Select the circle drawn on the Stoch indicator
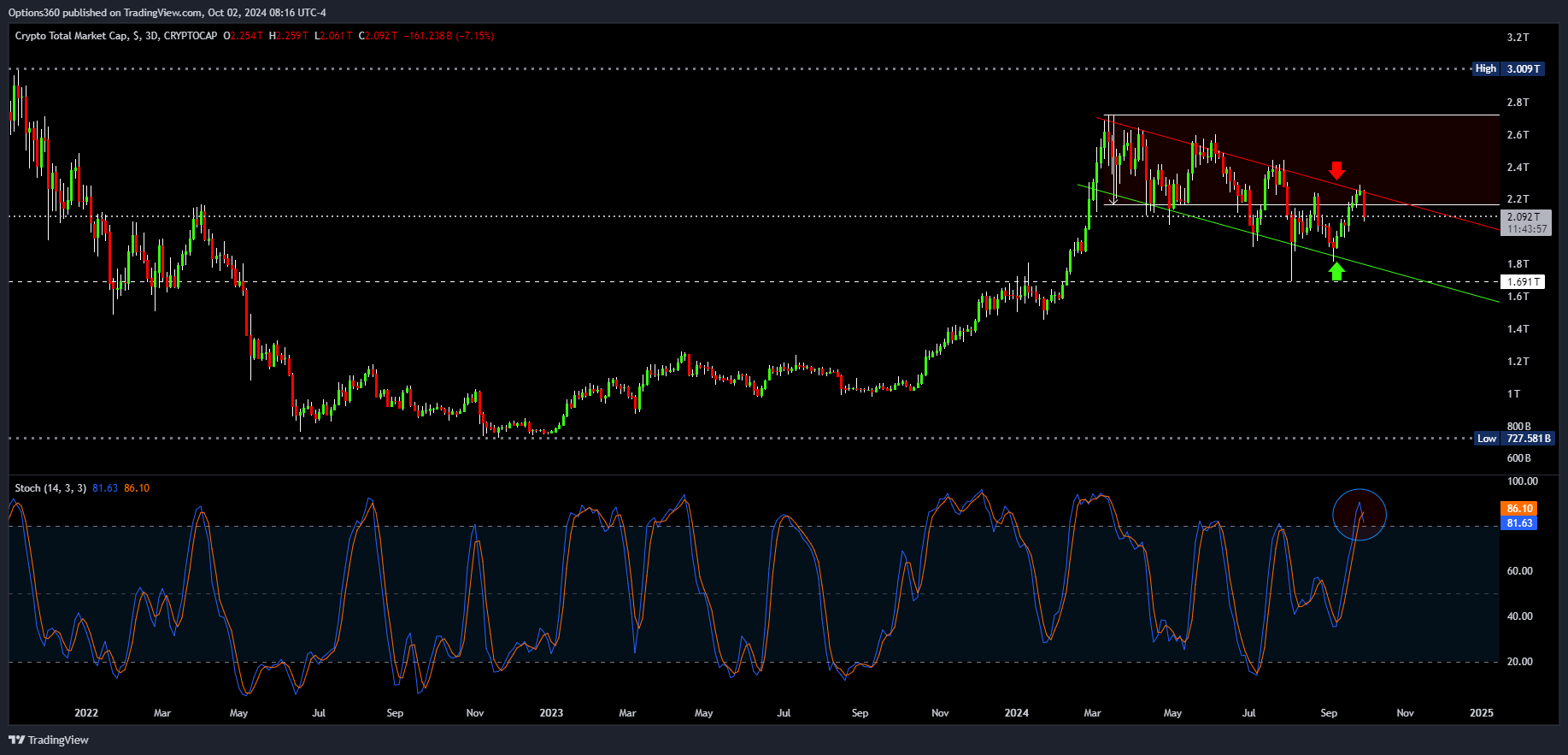Image resolution: width=1568 pixels, height=755 pixels. click(x=1359, y=515)
